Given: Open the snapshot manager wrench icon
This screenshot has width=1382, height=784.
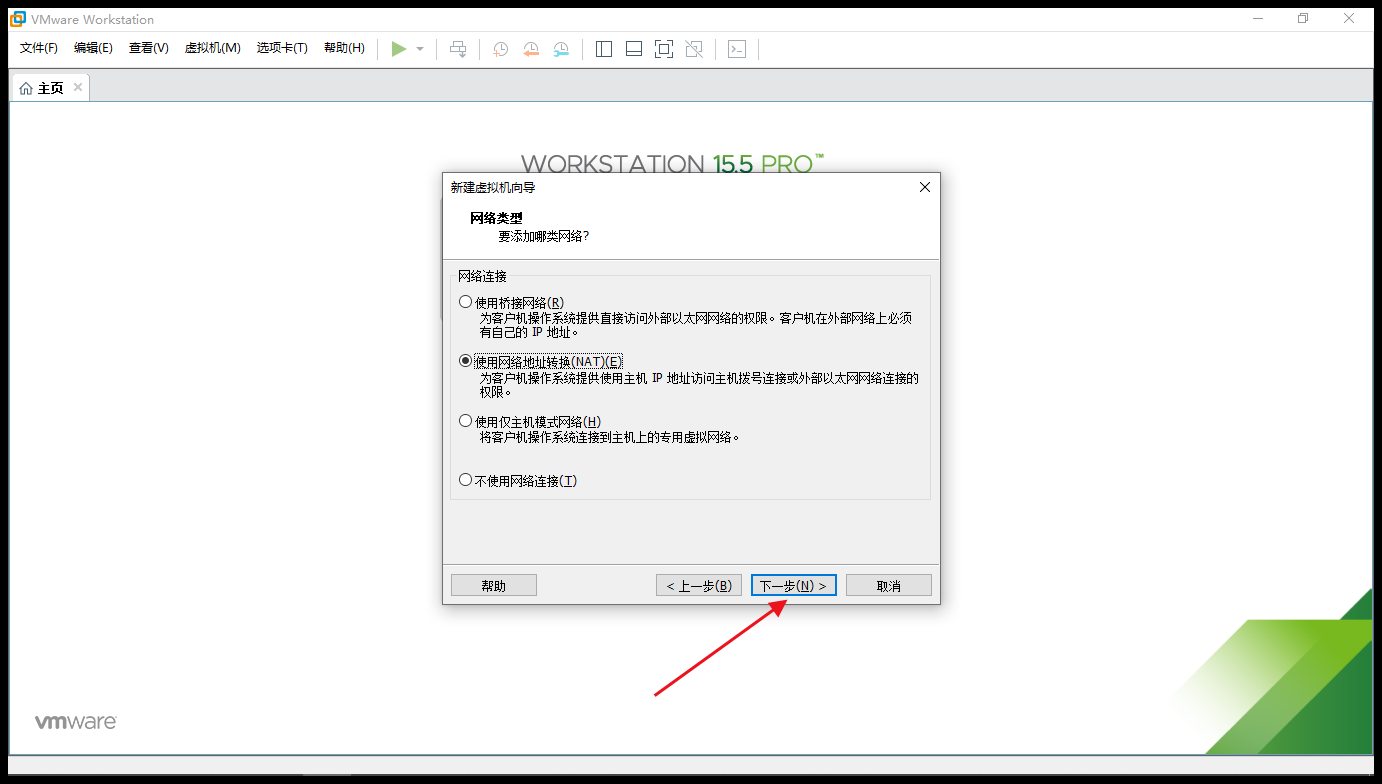Looking at the screenshot, I should (561, 49).
